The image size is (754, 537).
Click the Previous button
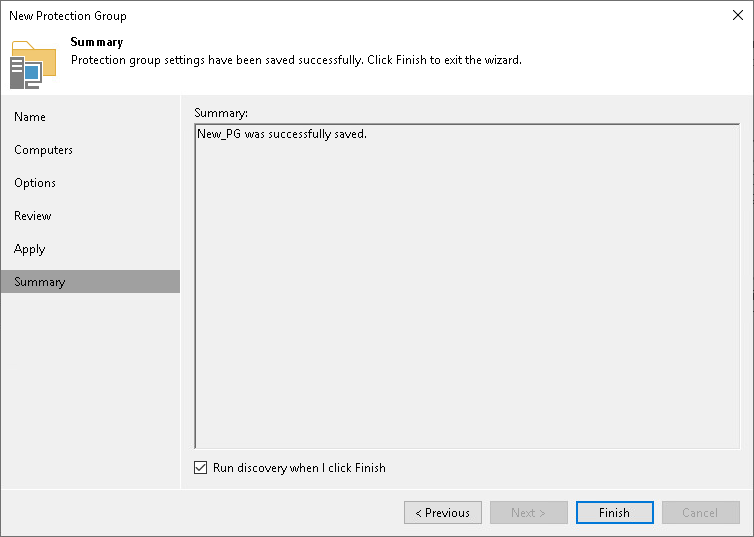[443, 513]
